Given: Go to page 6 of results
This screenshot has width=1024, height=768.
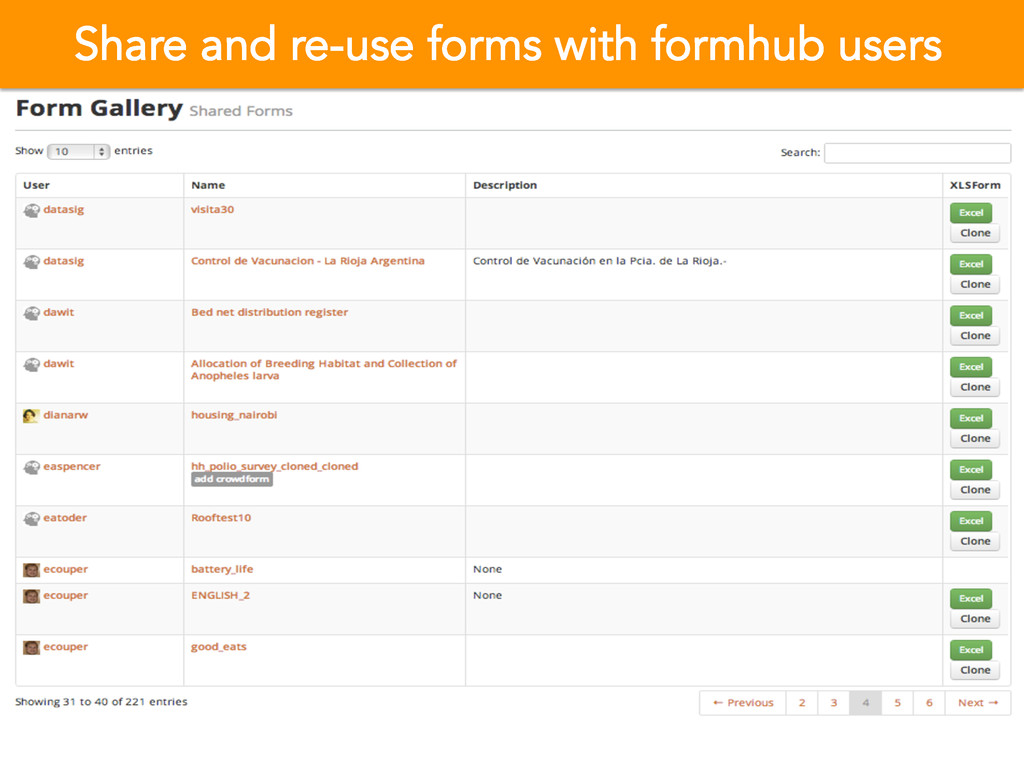Looking at the screenshot, I should 929,703.
